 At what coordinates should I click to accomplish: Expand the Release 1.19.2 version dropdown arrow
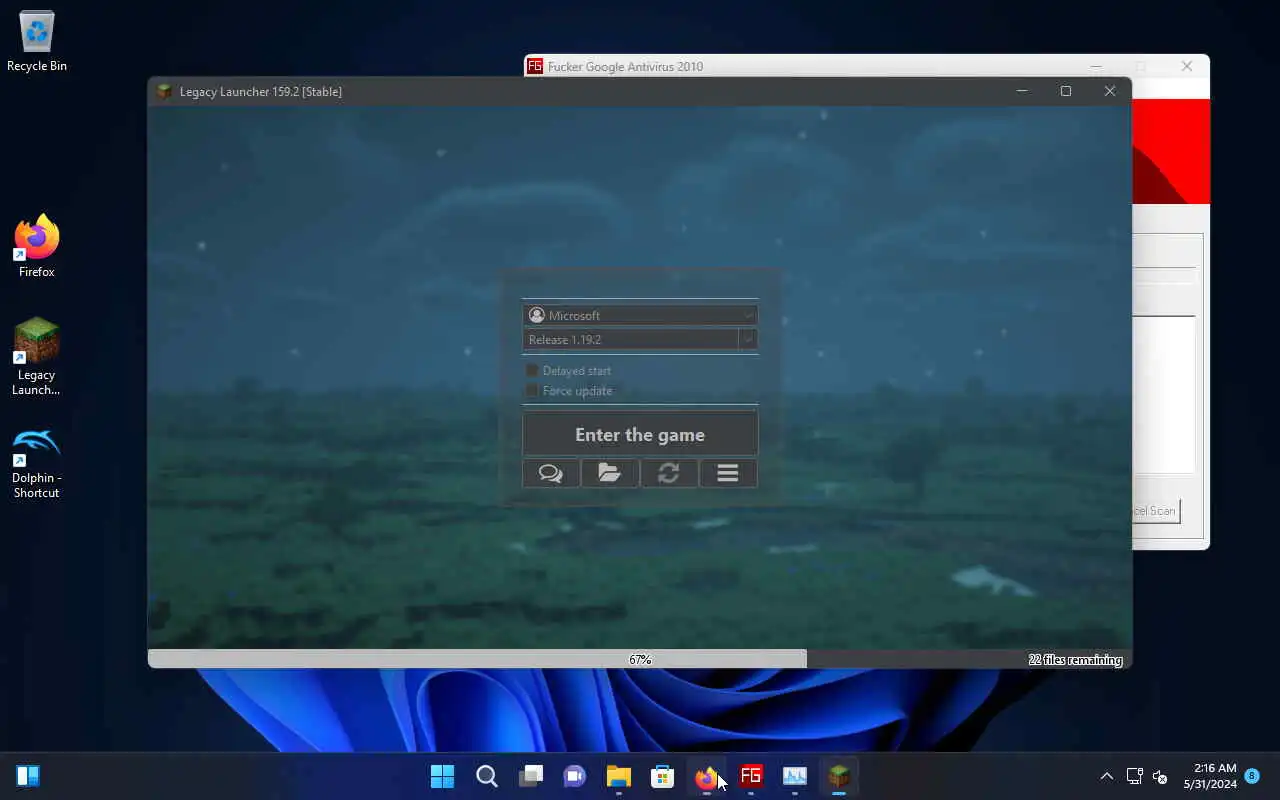click(x=748, y=340)
